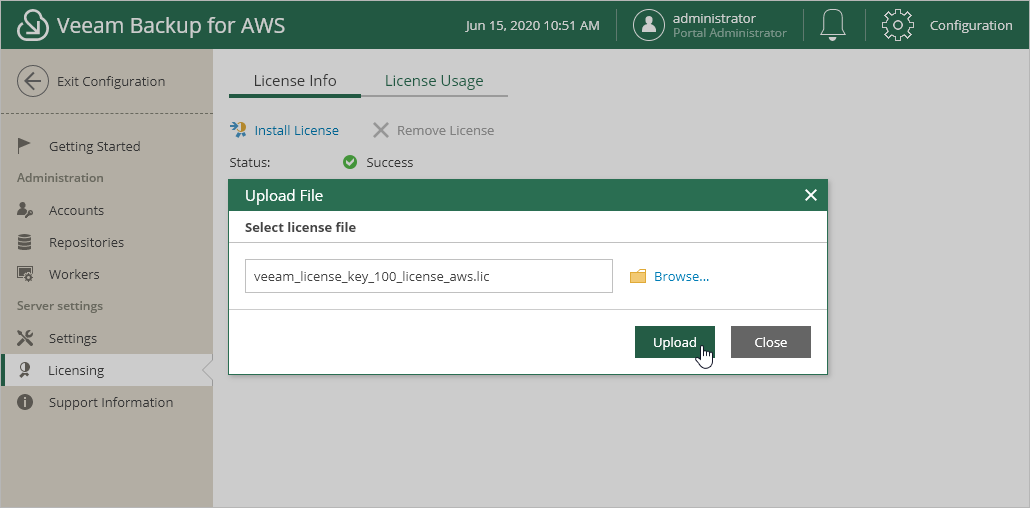Image resolution: width=1030 pixels, height=508 pixels.
Task: Close the Upload File dialog
Action: (811, 195)
